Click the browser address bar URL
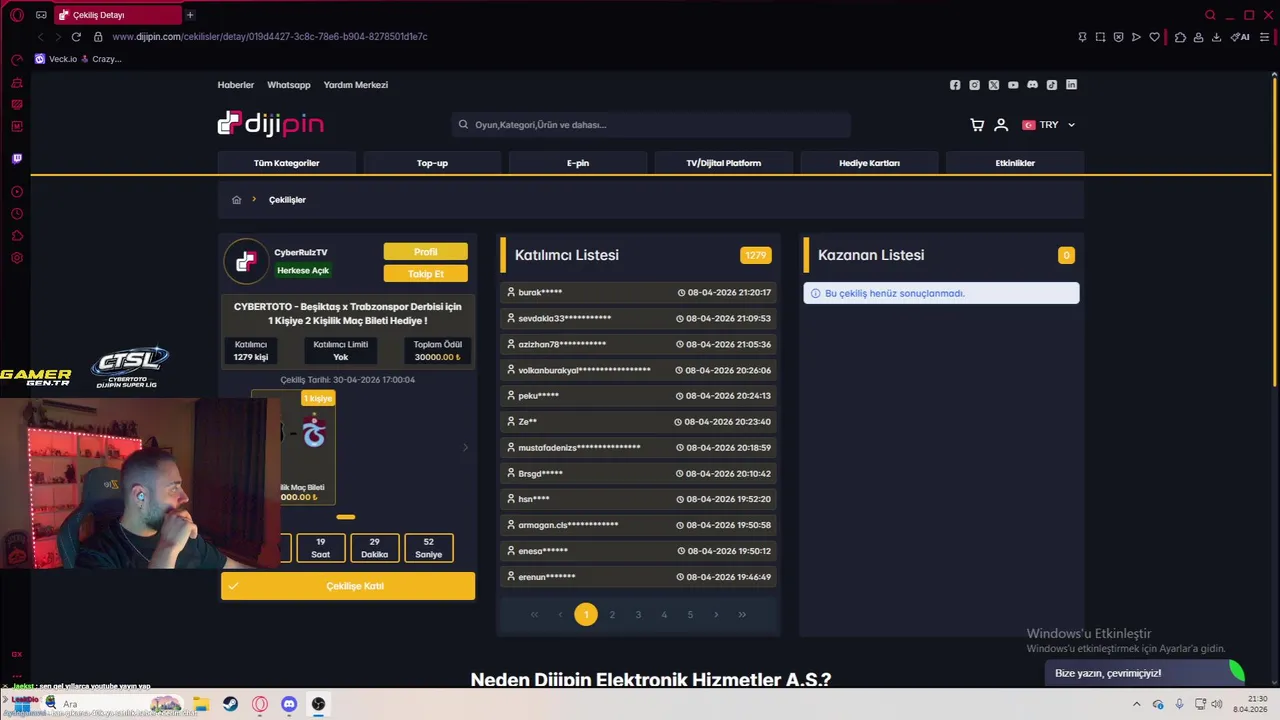Image resolution: width=1280 pixels, height=720 pixels. 270,37
